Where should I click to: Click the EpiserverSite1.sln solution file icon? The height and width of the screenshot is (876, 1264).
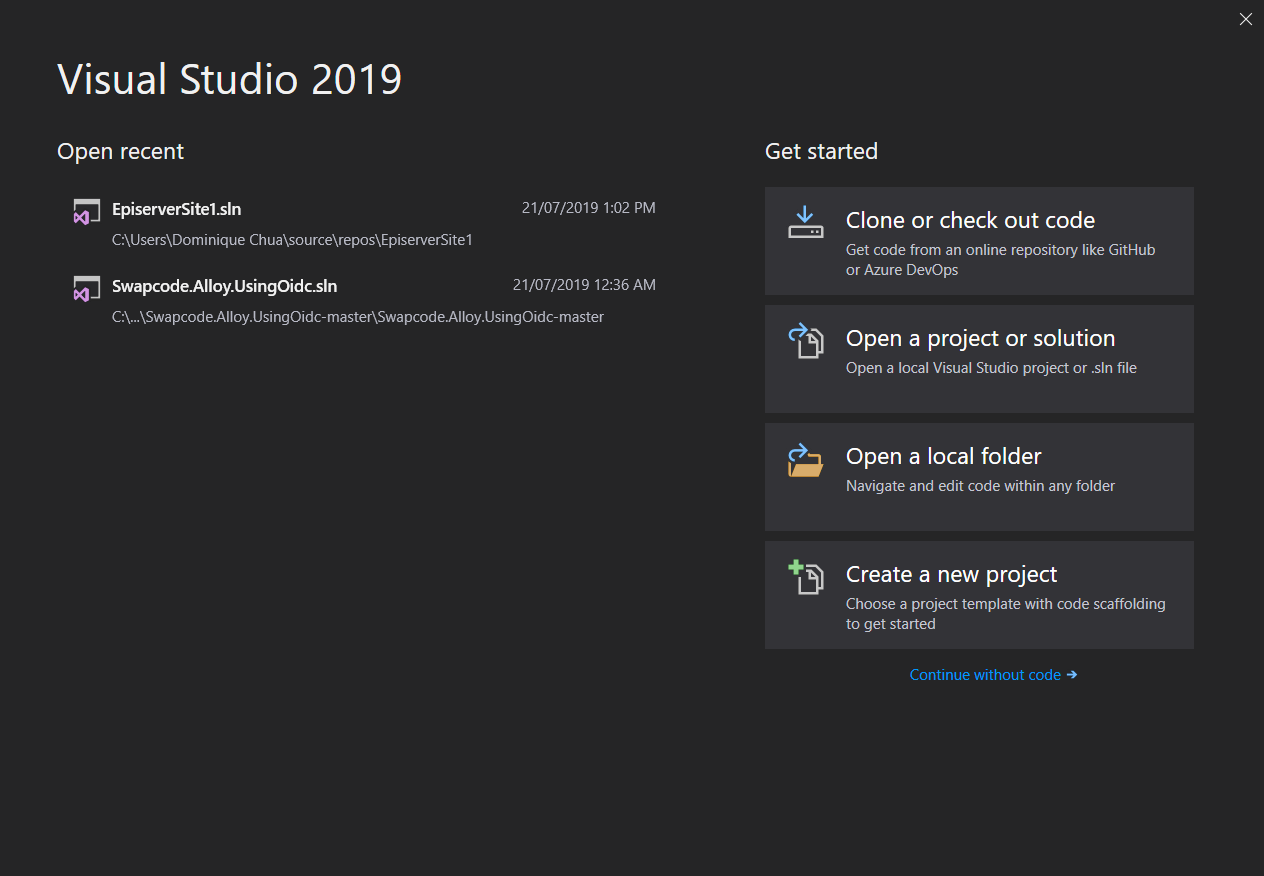point(86,211)
